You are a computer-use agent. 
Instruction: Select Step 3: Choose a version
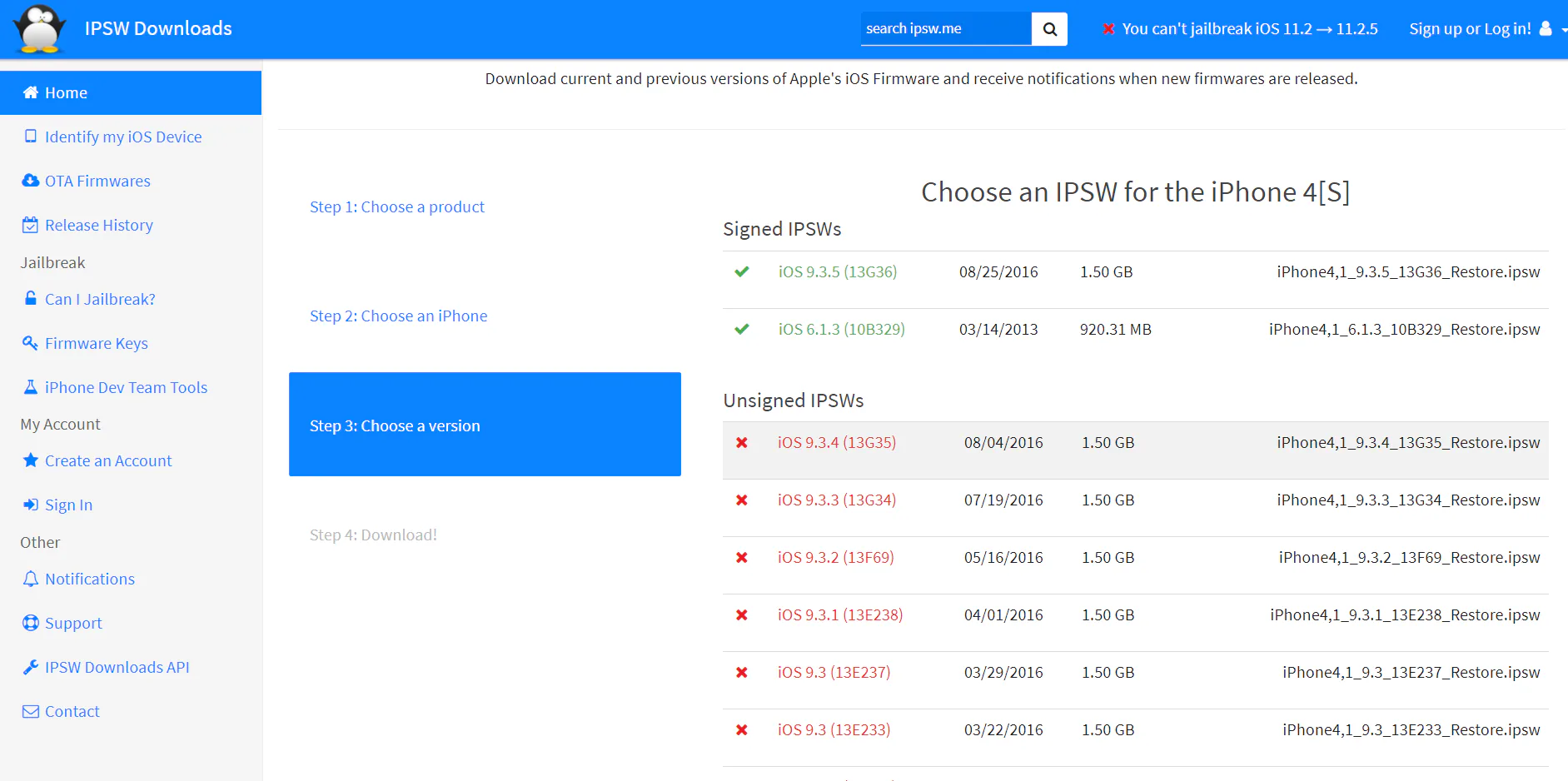pyautogui.click(x=485, y=425)
